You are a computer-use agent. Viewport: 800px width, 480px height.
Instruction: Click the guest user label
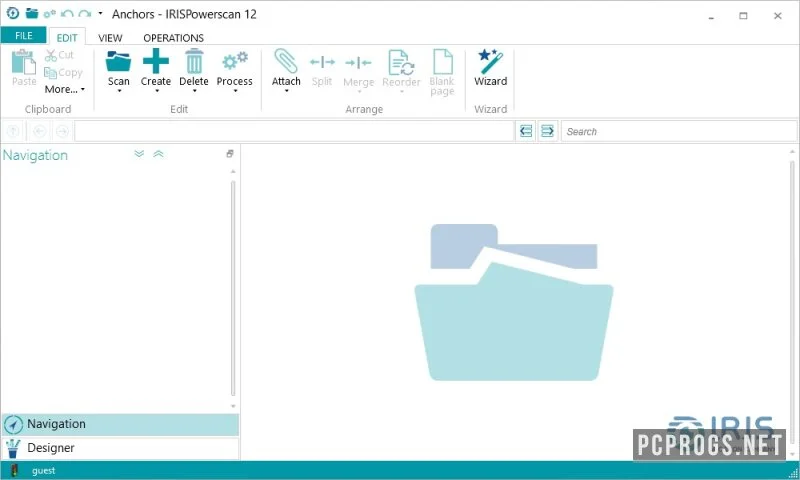(43, 470)
